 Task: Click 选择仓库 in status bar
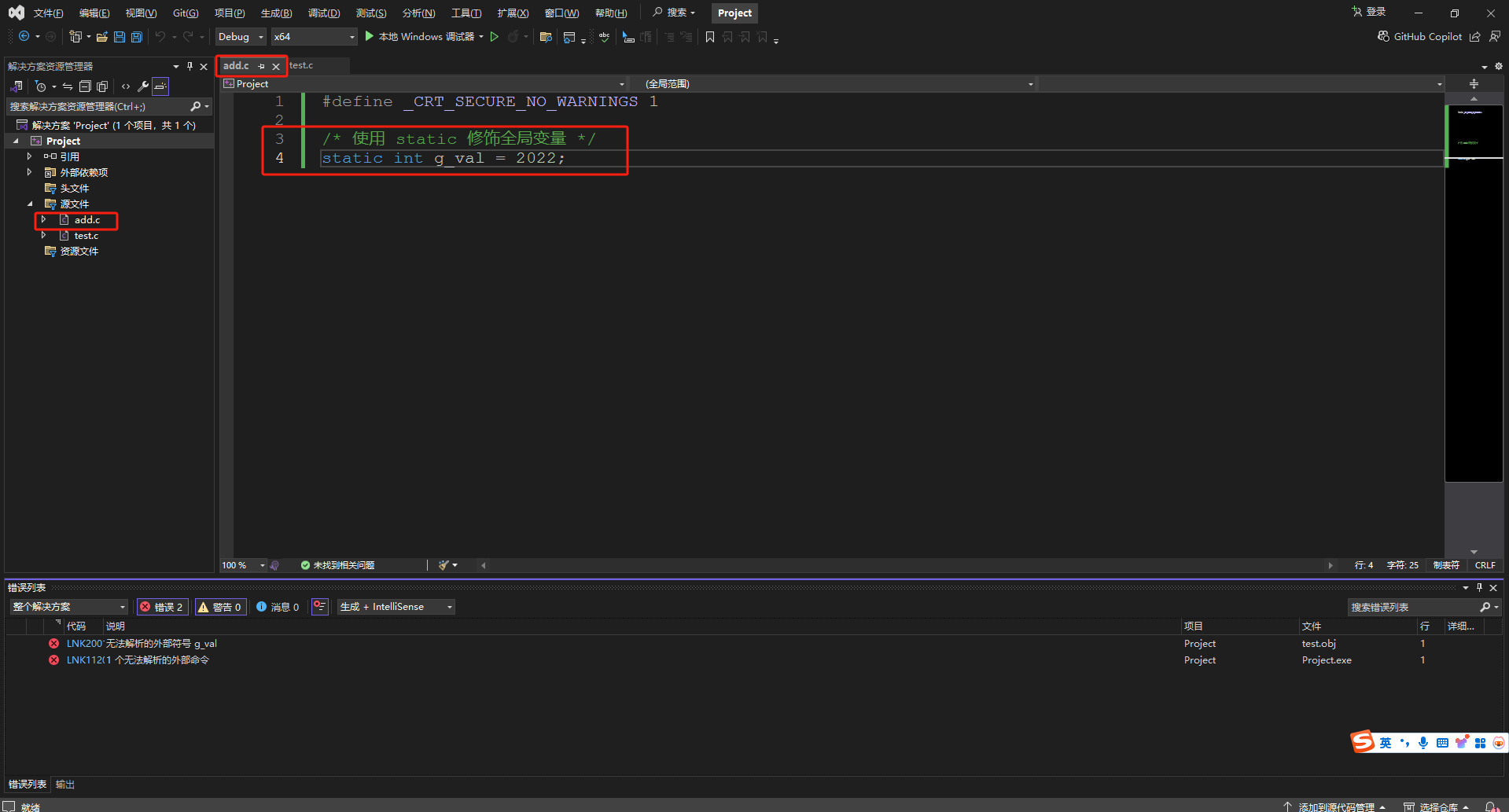1437,806
